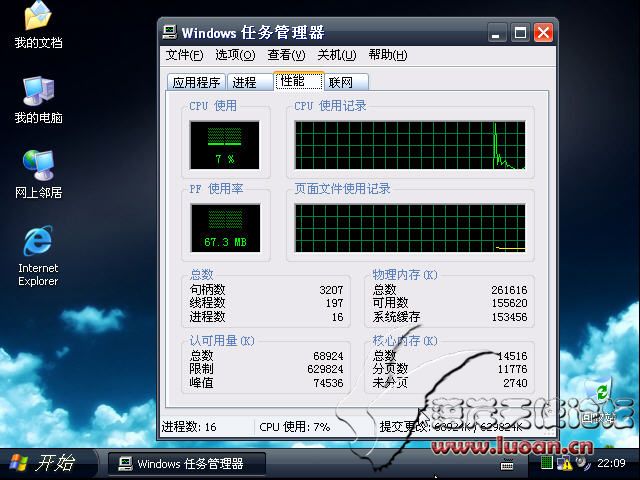
Task: Open the 选项(O) menu
Action: click(x=235, y=55)
